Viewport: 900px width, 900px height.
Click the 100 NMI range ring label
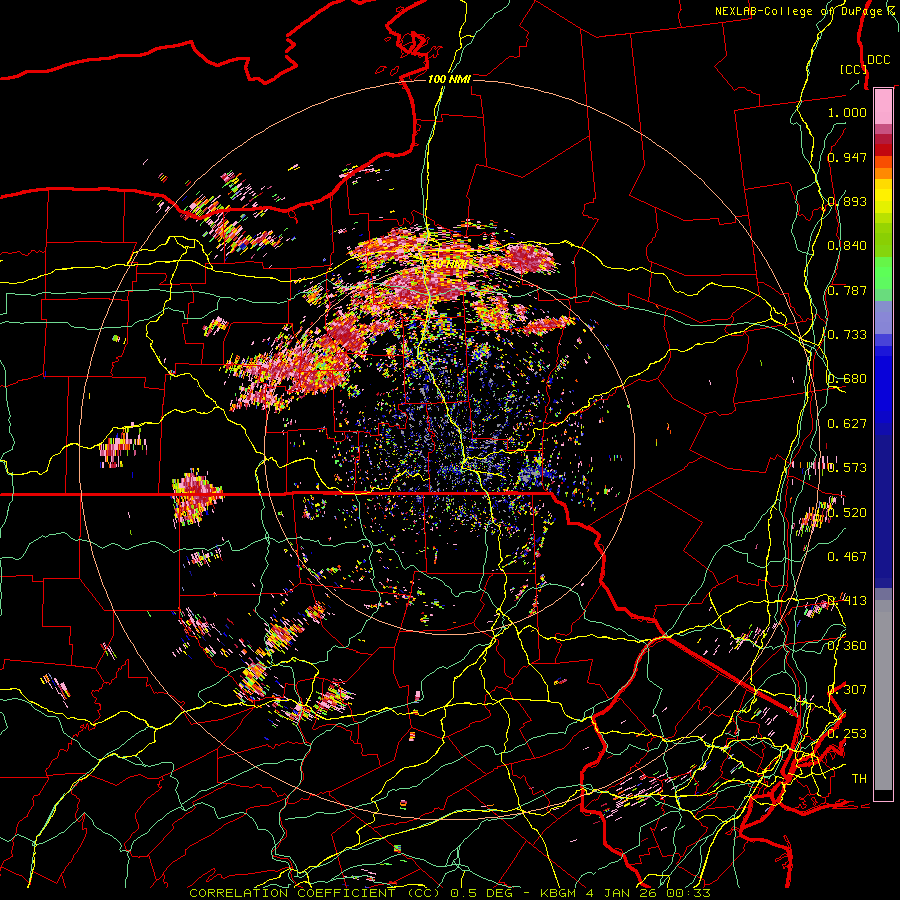click(x=449, y=79)
